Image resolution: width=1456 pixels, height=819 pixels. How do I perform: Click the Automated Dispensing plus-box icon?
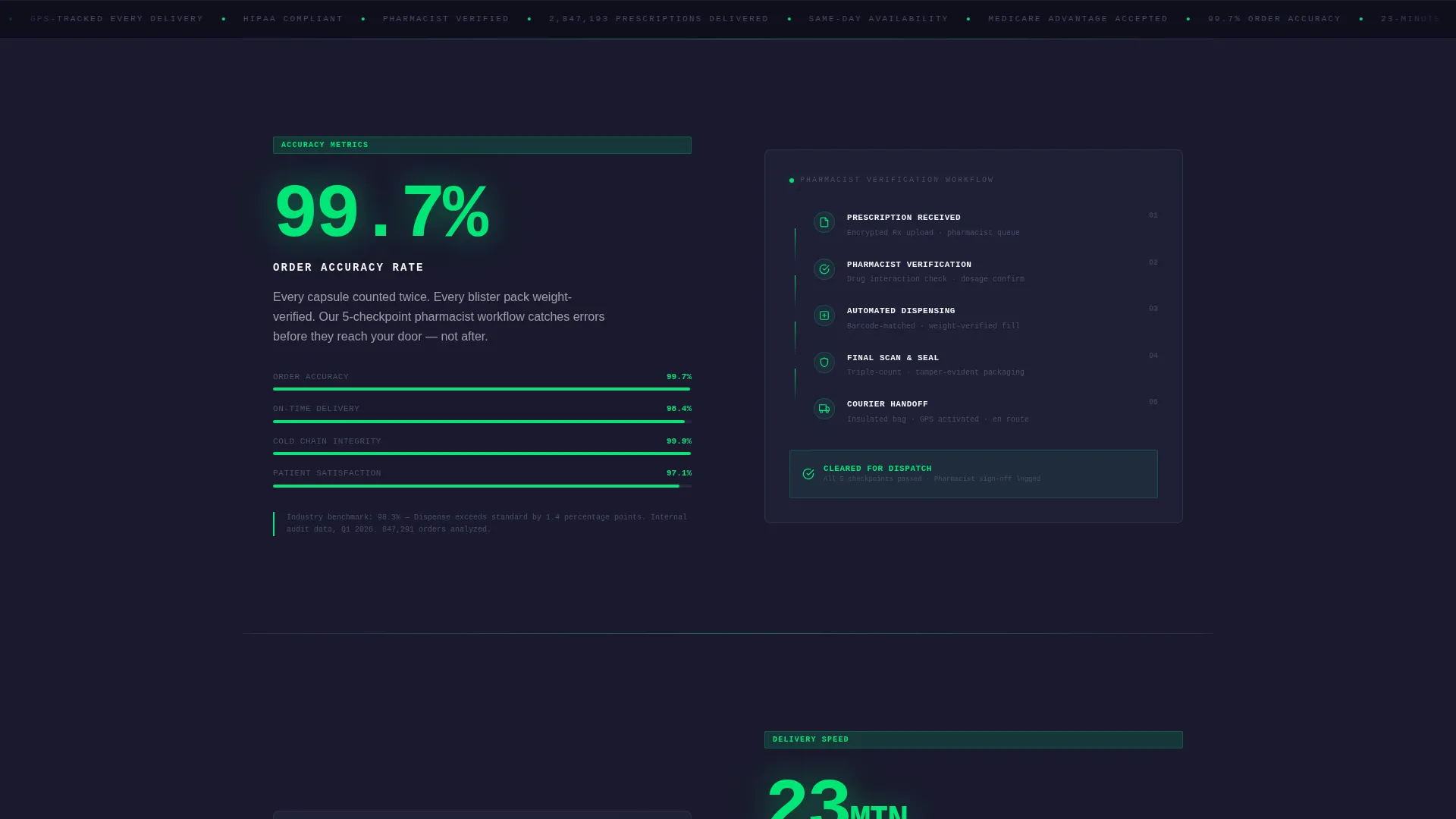[824, 315]
